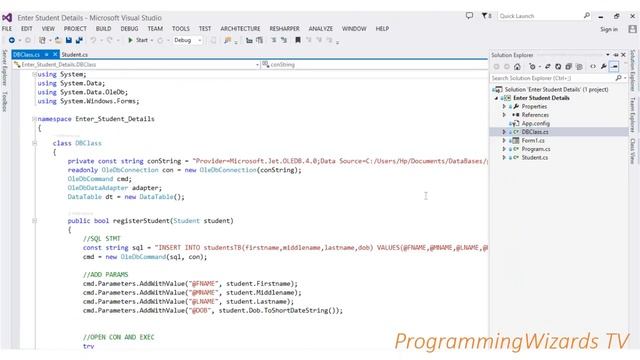
Task: Click the Save icon in toolbar
Action: pos(69,40)
